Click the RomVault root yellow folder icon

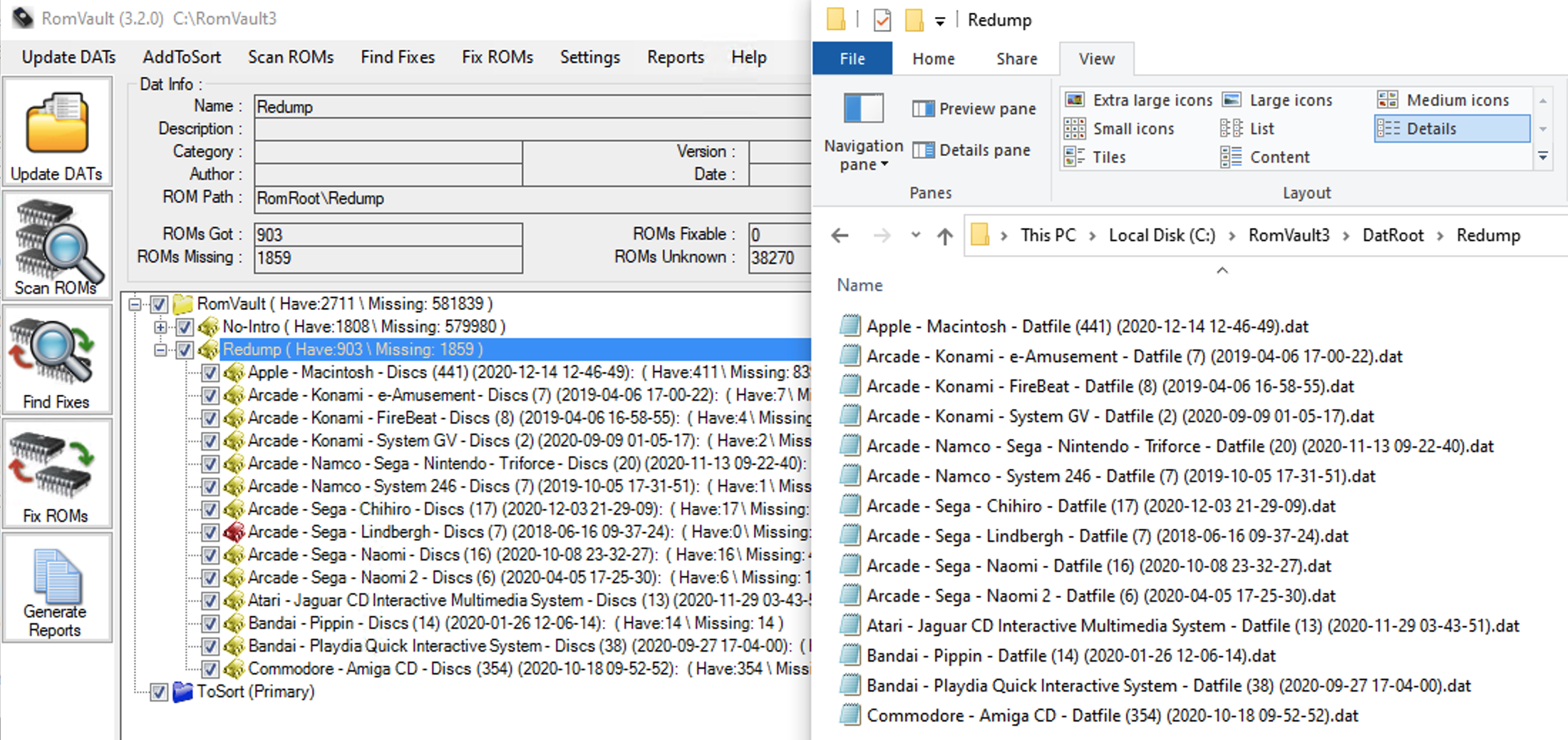coord(183,304)
